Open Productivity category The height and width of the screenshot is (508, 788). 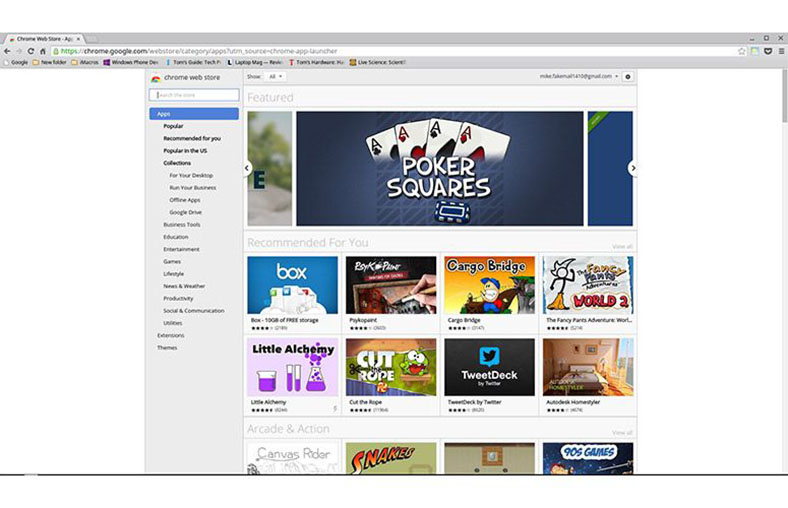point(178,298)
